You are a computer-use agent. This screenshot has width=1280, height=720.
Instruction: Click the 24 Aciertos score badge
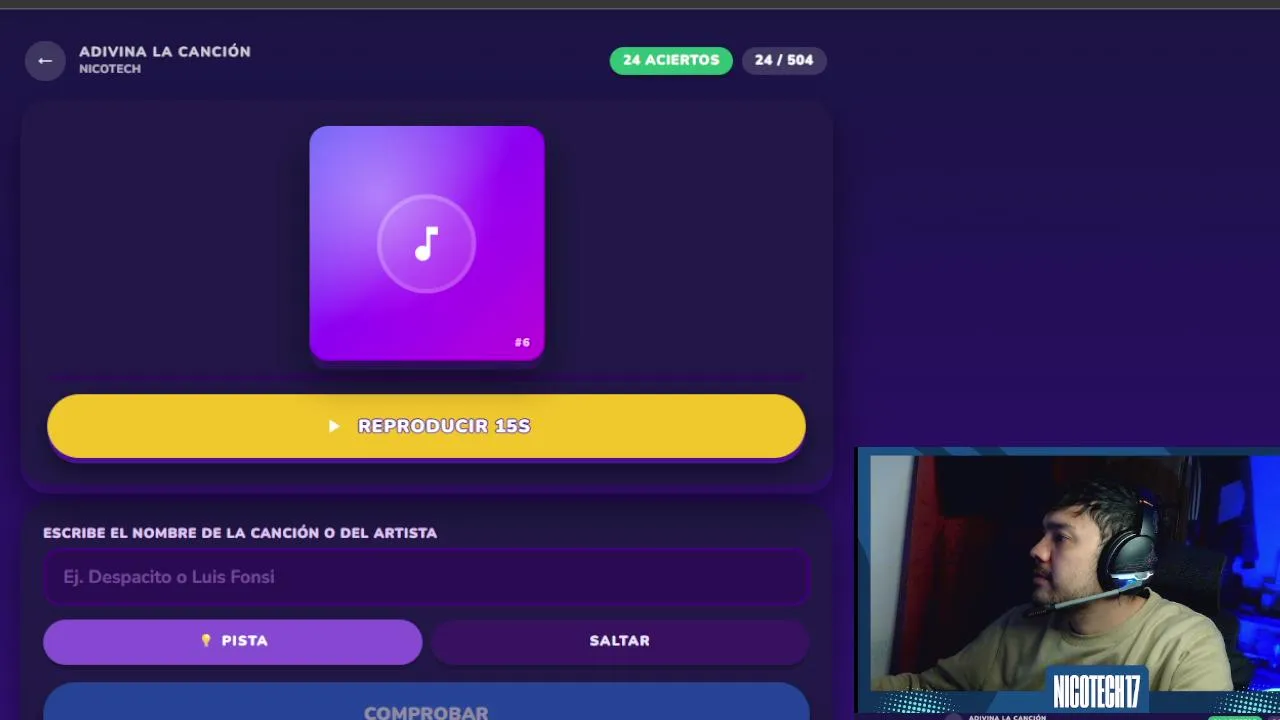pyautogui.click(x=671, y=60)
